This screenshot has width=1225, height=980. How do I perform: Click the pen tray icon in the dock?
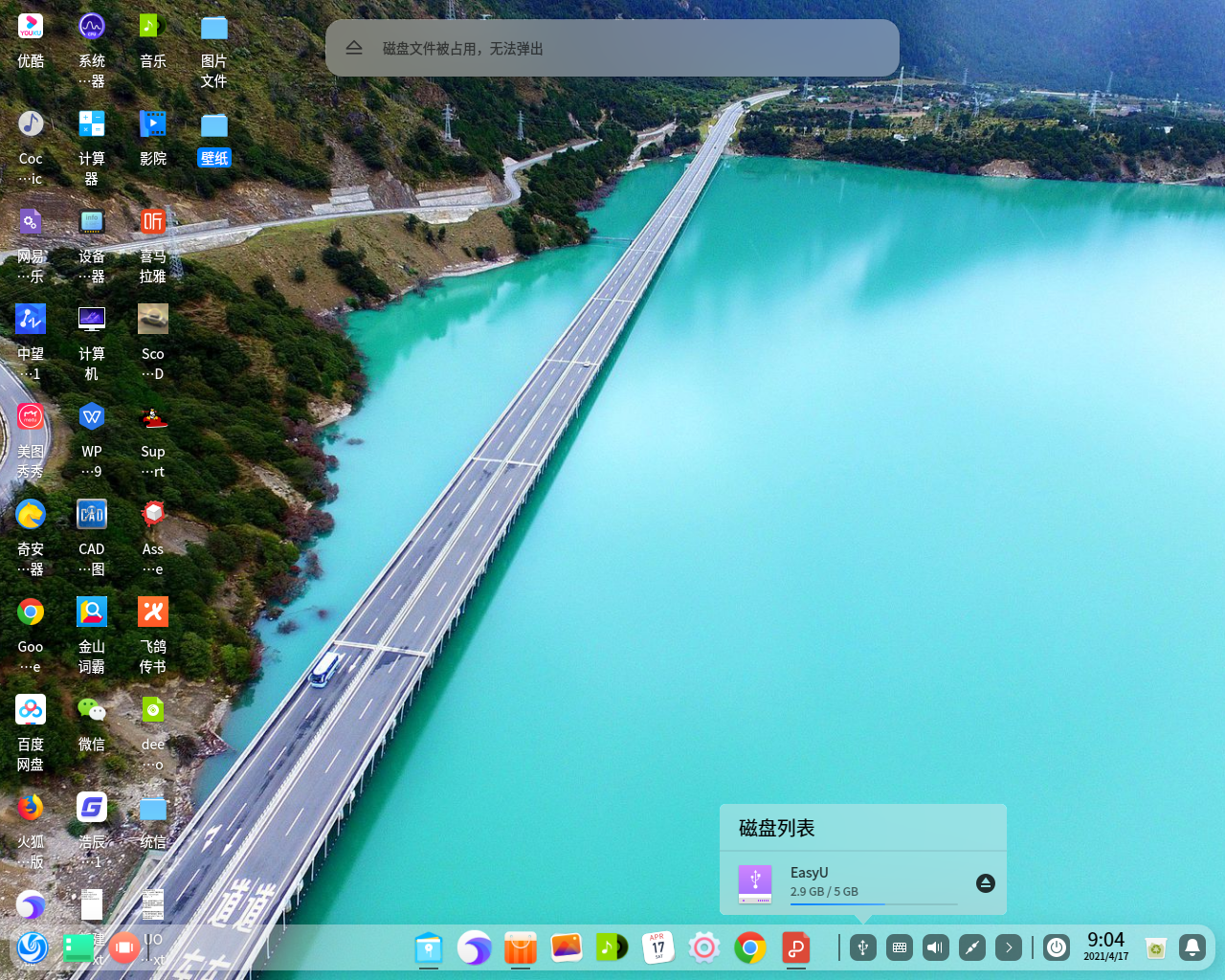coord(972,947)
